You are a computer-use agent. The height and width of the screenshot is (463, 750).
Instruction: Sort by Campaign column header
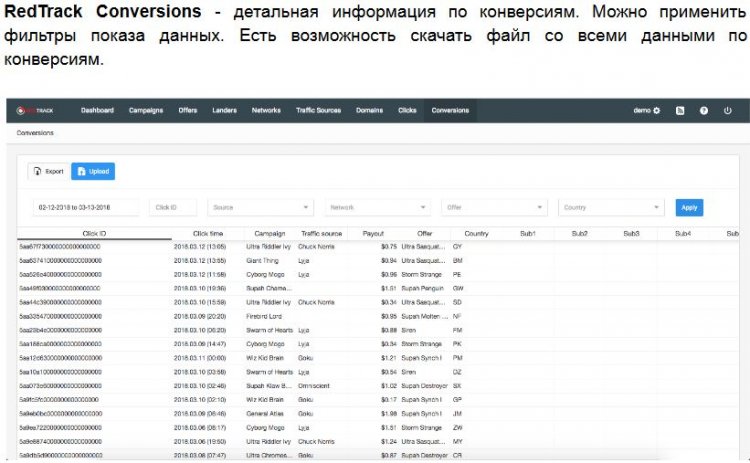(x=270, y=233)
